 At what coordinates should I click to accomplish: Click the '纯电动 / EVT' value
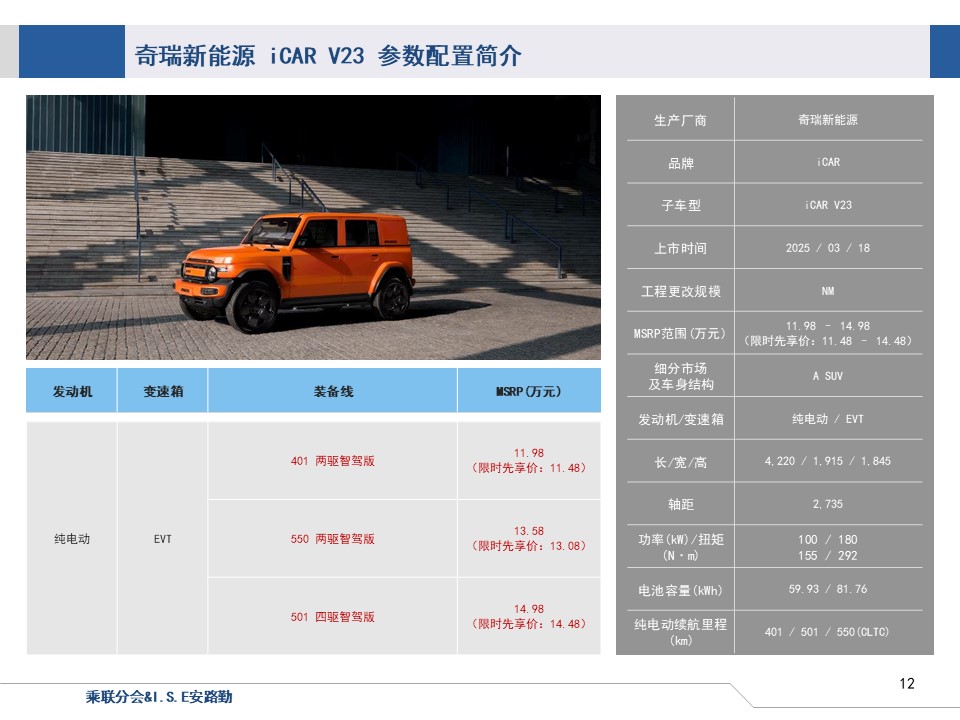[x=828, y=419]
